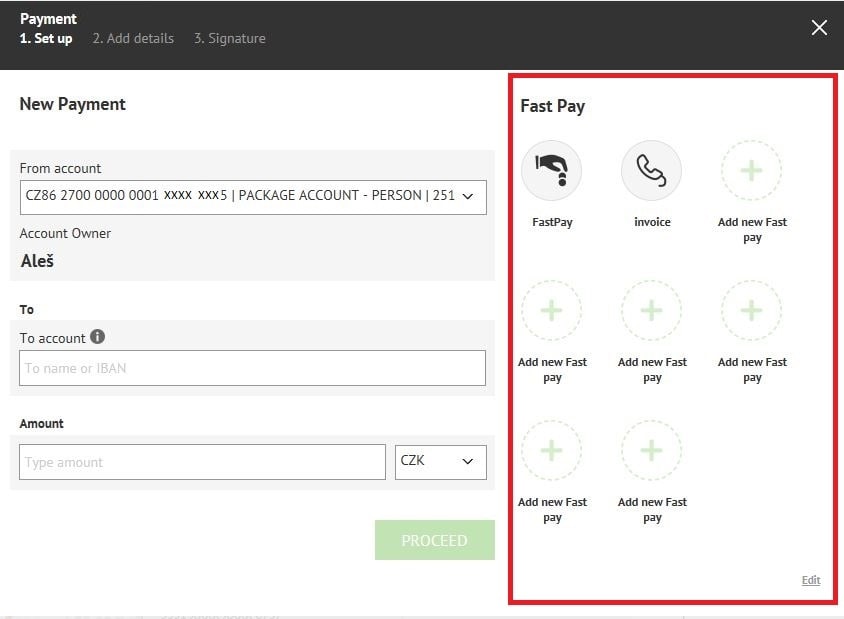The width and height of the screenshot is (844, 619).
Task: Add new Fast pay via plus beside invoice
Action: (x=751, y=171)
